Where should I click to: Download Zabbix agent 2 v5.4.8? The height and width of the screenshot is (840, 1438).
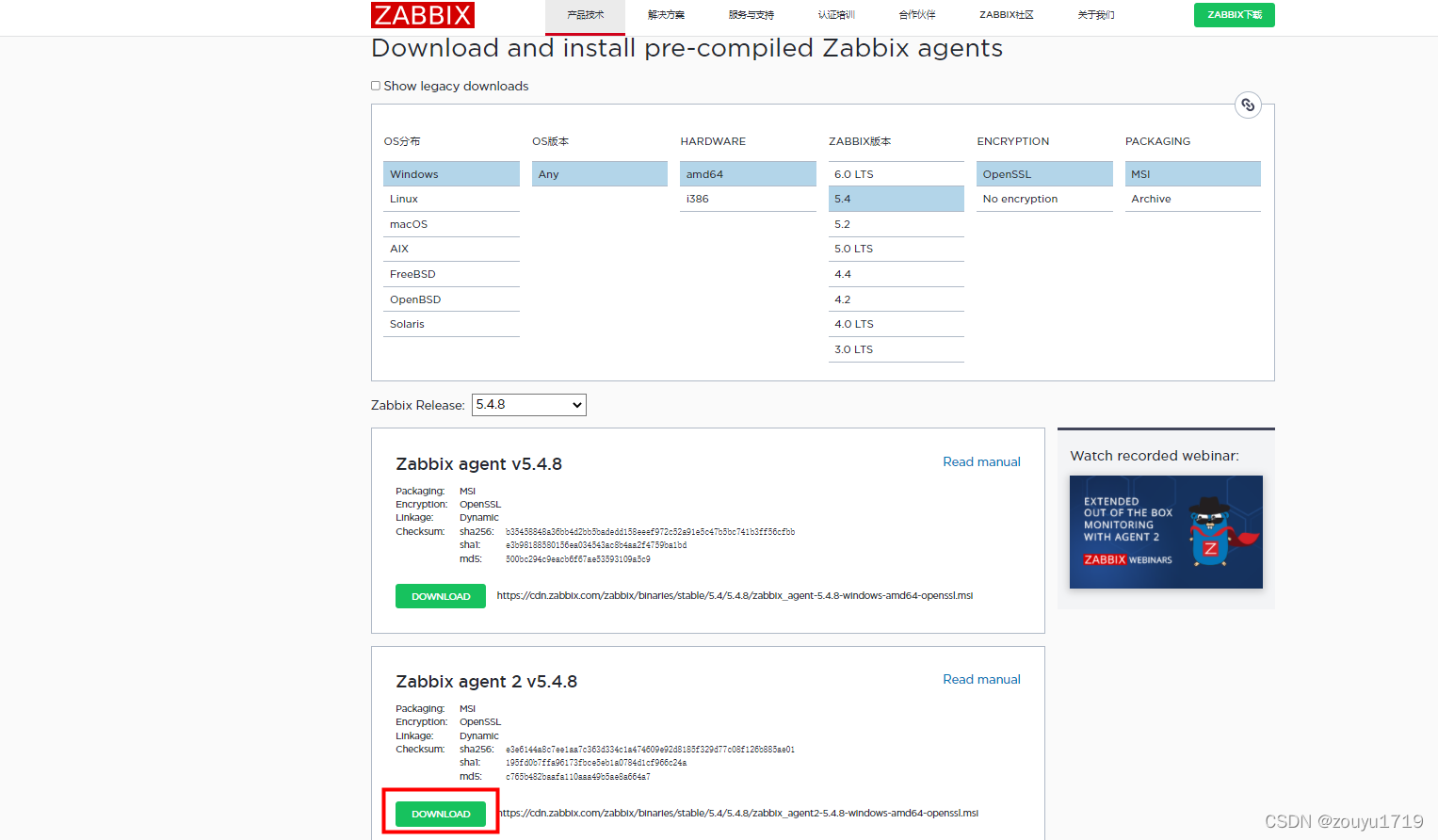[x=441, y=814]
